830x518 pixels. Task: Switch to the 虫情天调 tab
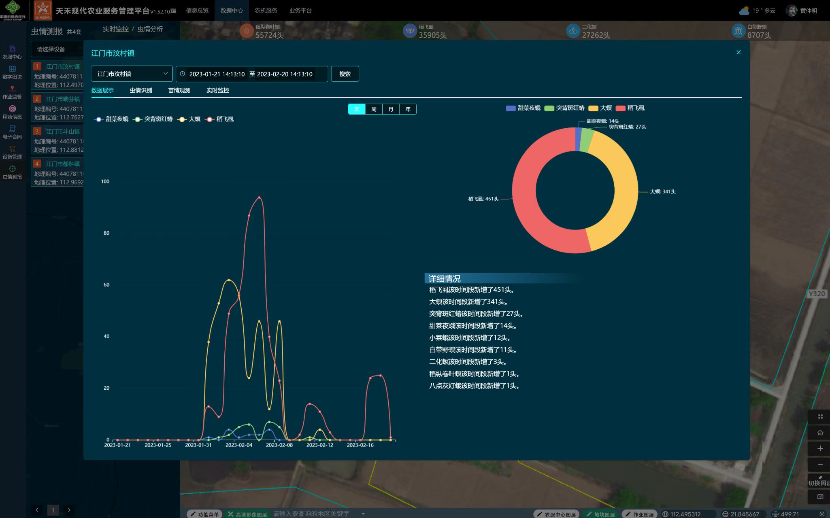click(141, 91)
